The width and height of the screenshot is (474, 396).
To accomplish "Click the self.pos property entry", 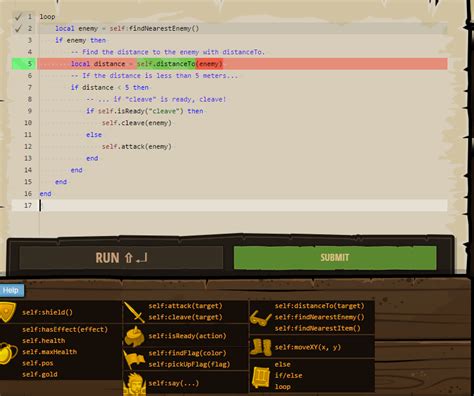I will [38, 363].
